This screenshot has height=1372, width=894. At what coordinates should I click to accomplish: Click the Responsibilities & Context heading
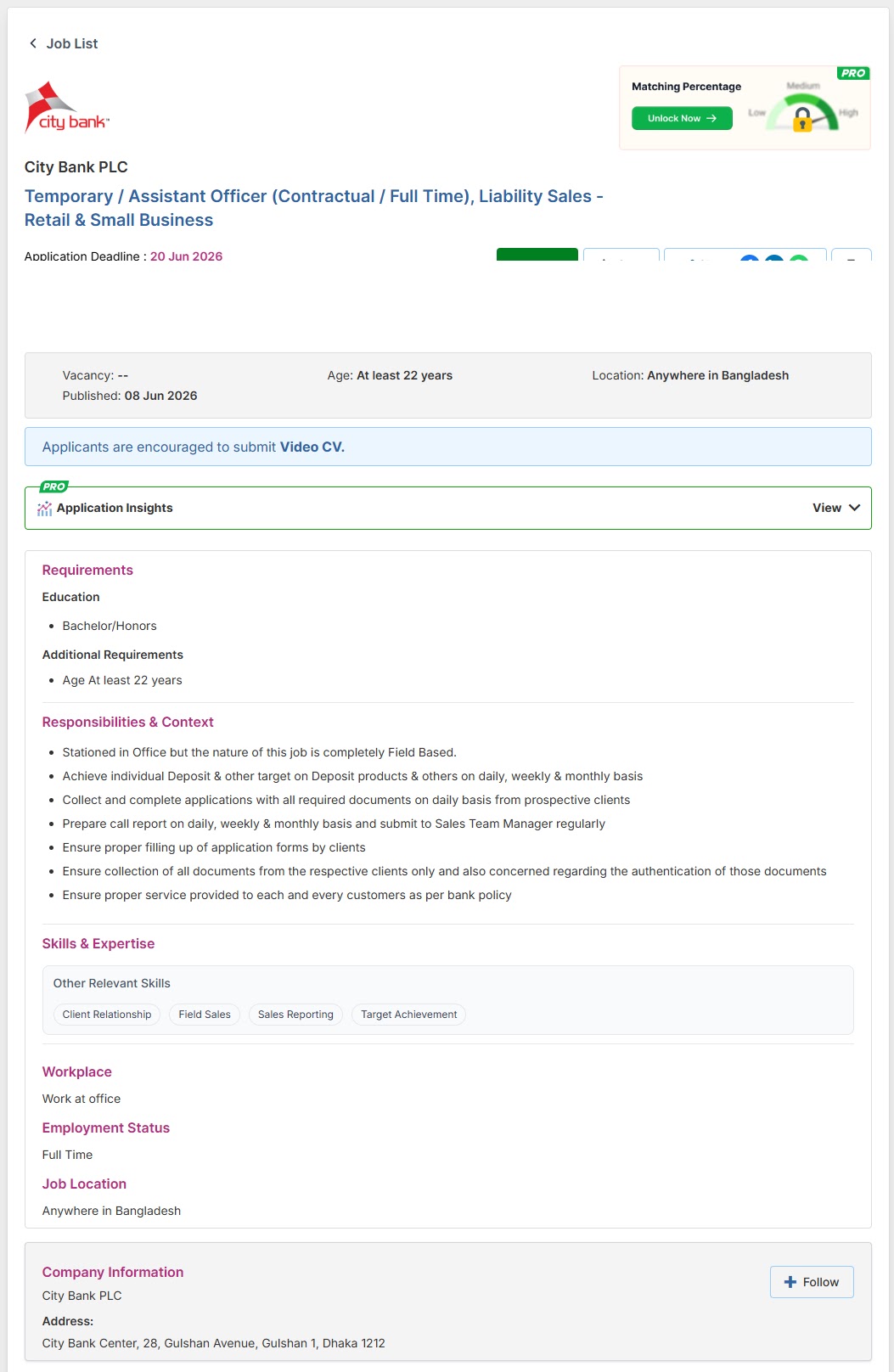click(x=127, y=722)
